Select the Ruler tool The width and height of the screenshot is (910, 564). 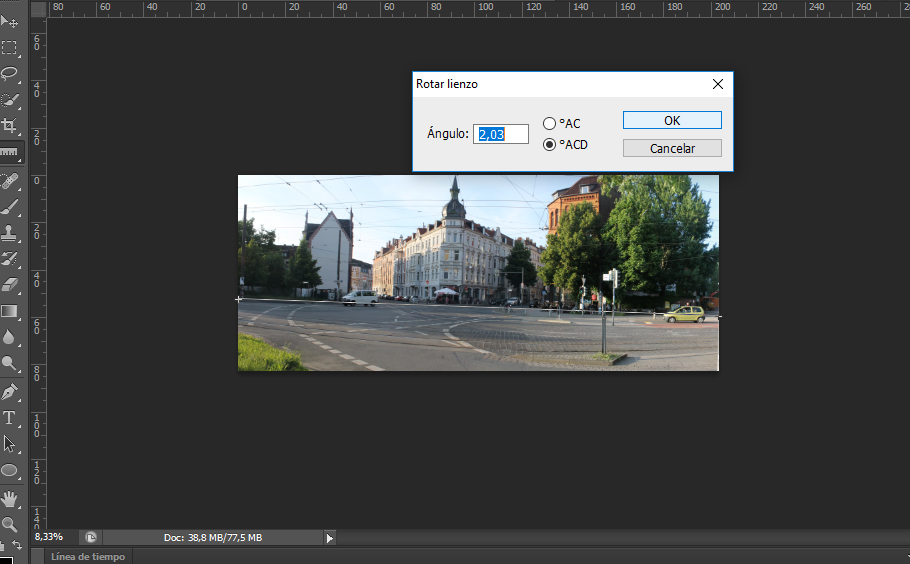10,153
